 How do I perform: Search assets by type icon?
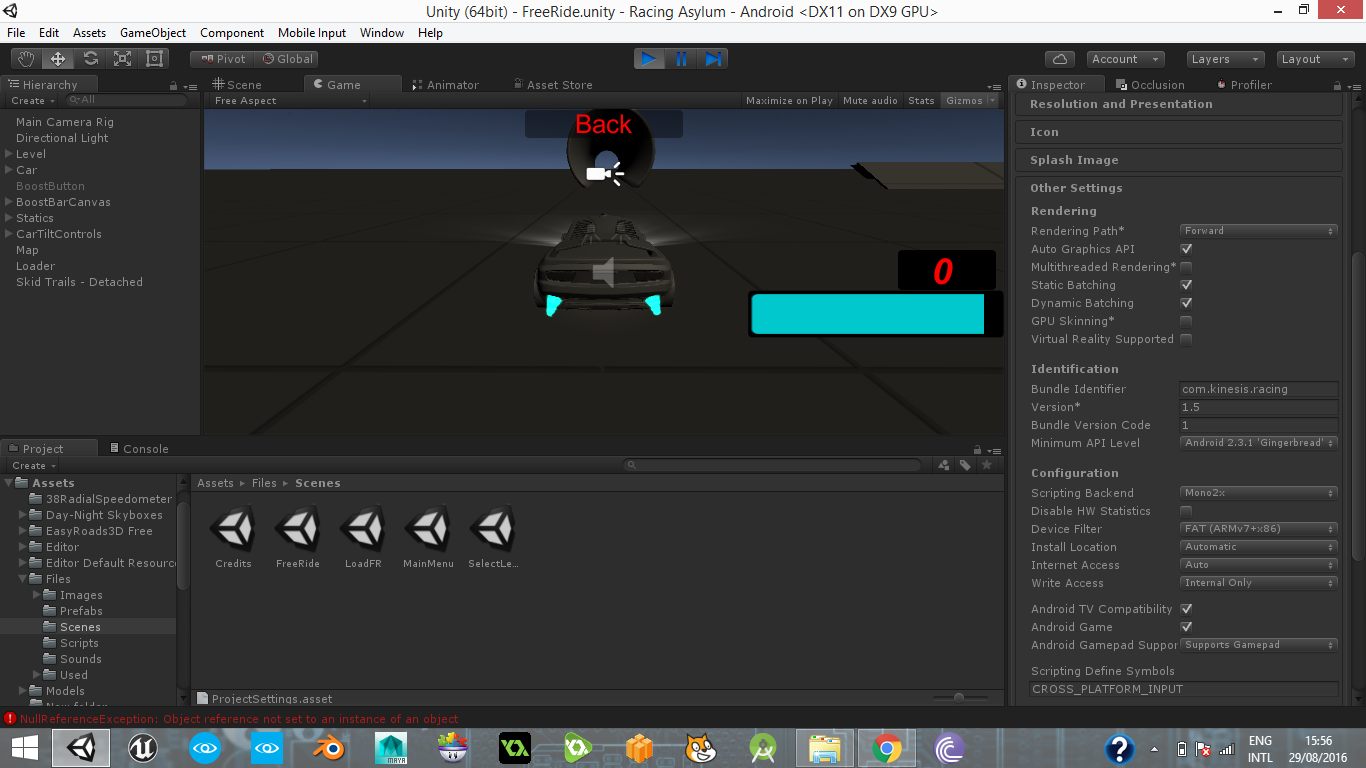coord(944,465)
